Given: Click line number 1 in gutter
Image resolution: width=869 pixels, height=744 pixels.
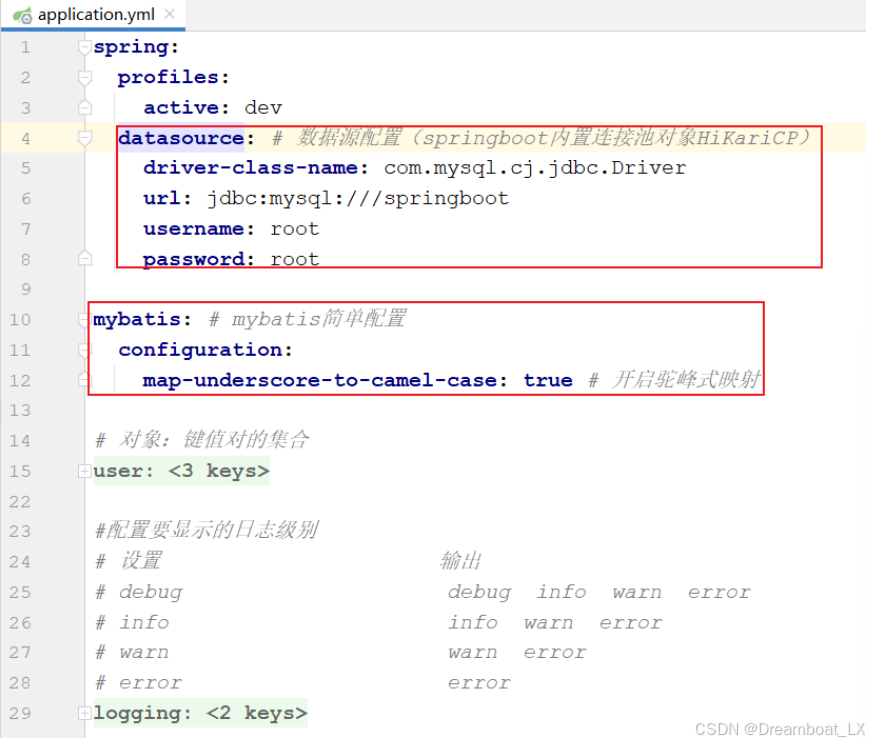Looking at the screenshot, I should tap(25, 48).
